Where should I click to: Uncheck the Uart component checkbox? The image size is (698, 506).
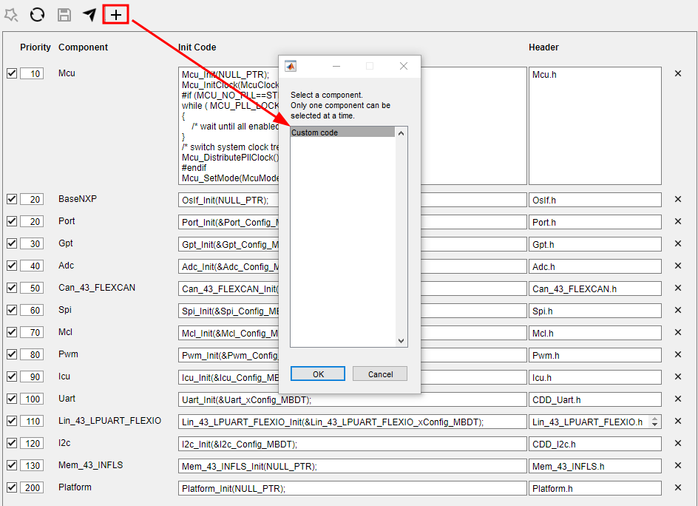pyautogui.click(x=12, y=399)
